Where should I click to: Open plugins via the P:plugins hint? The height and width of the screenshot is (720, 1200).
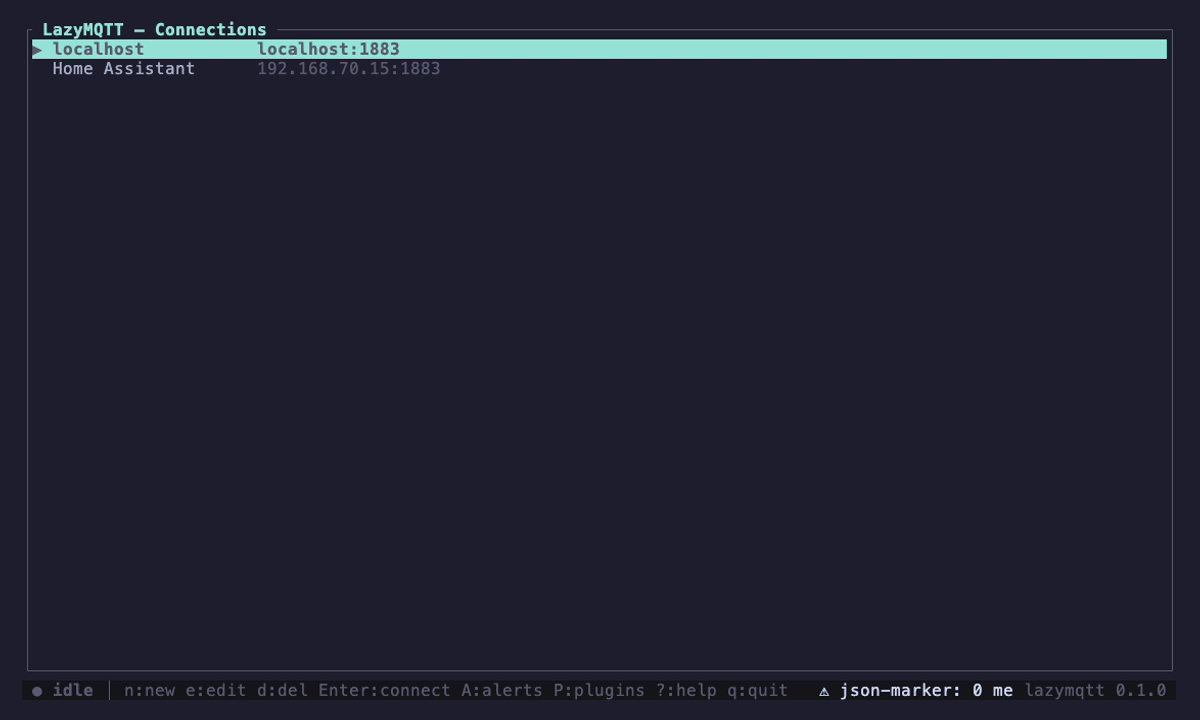pyautogui.click(x=599, y=690)
